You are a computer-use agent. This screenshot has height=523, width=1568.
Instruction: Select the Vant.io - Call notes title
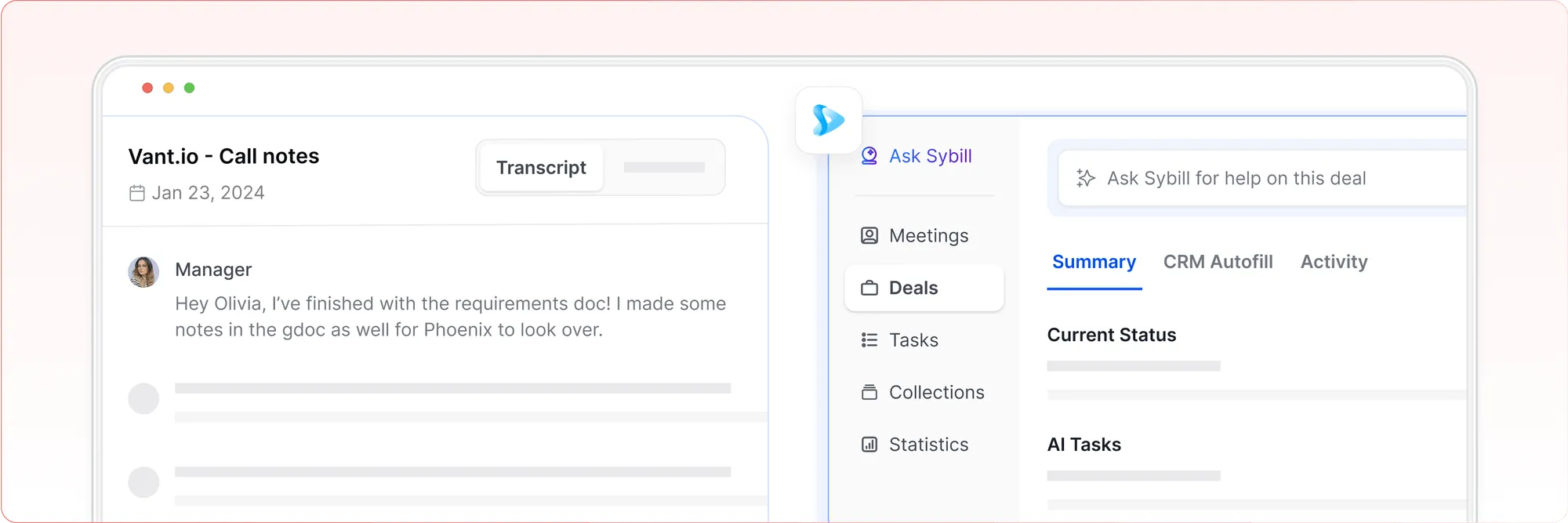pos(223,156)
